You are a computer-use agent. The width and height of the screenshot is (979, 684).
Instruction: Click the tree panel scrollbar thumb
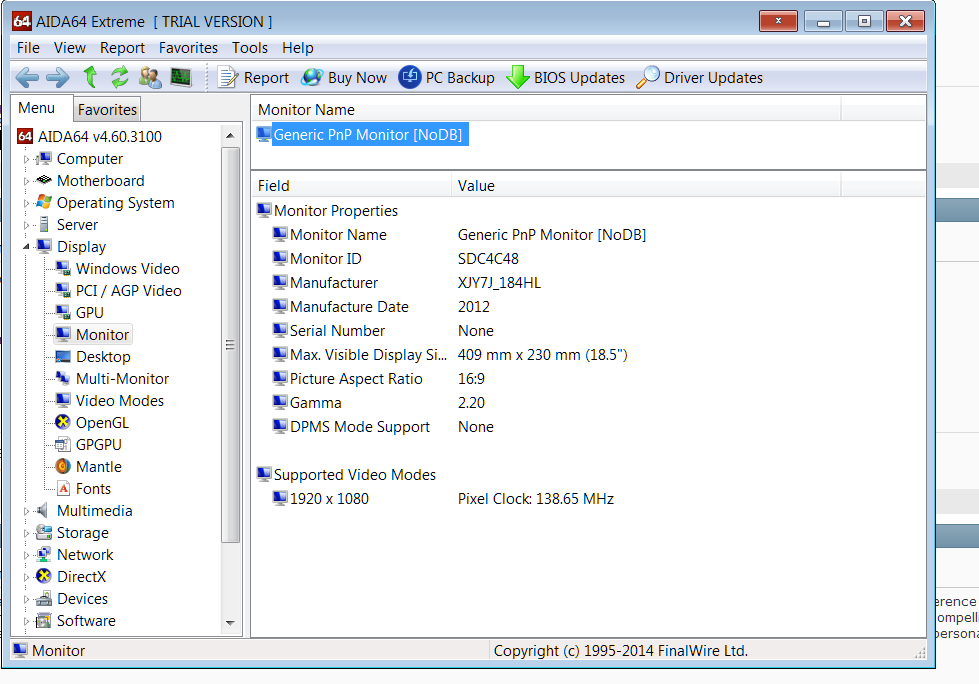230,345
